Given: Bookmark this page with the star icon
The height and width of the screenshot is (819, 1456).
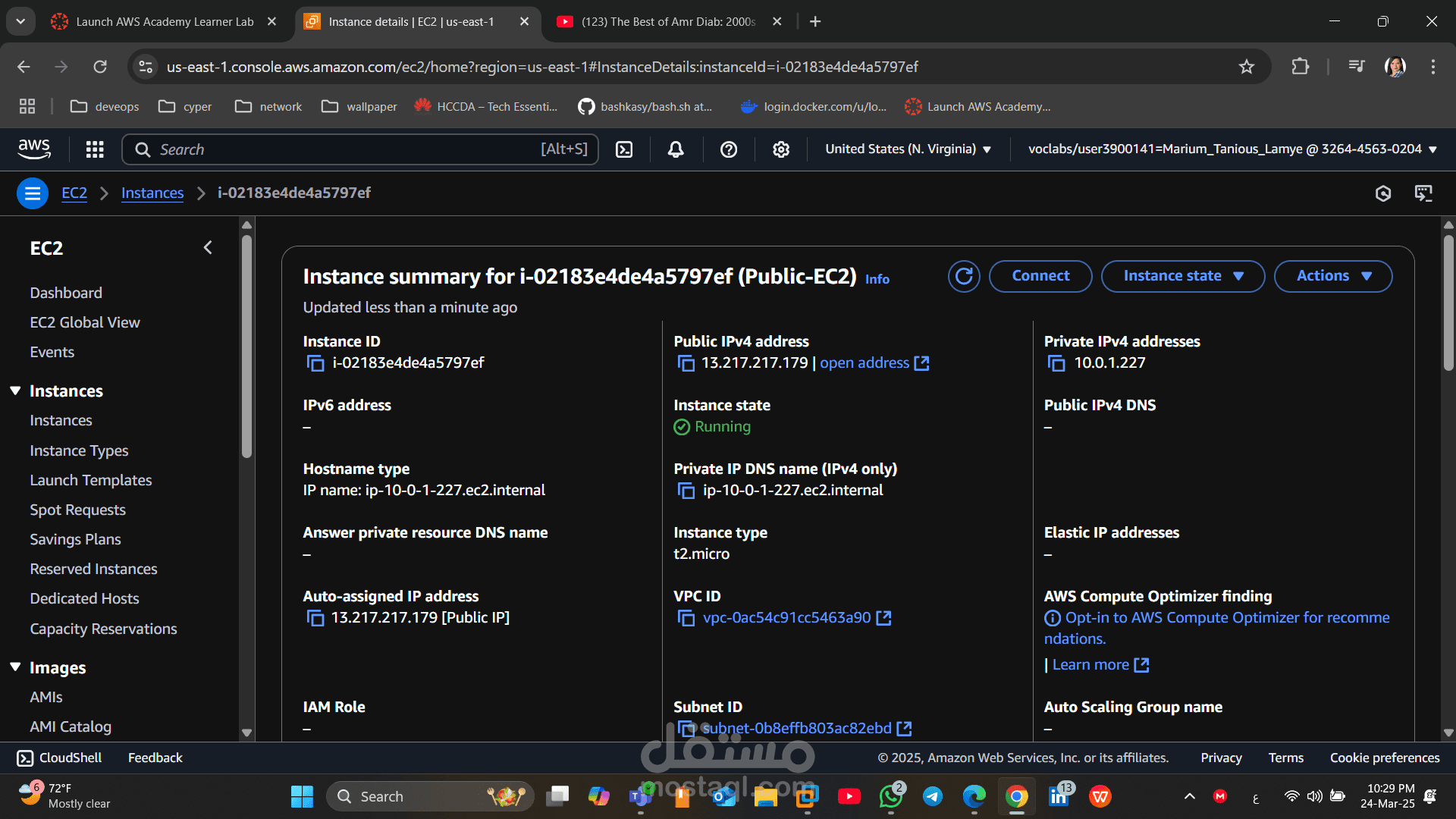Looking at the screenshot, I should [x=1247, y=67].
